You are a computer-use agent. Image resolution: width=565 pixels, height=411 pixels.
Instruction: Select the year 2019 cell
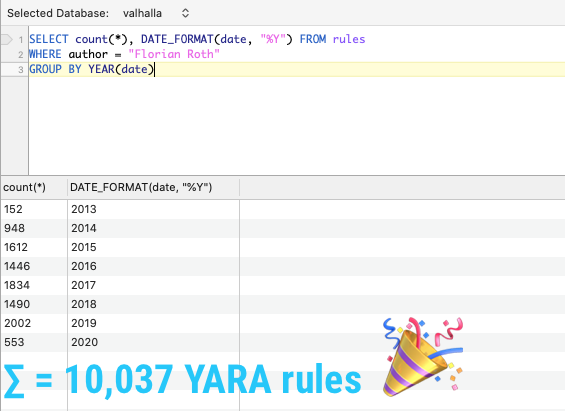click(153, 323)
